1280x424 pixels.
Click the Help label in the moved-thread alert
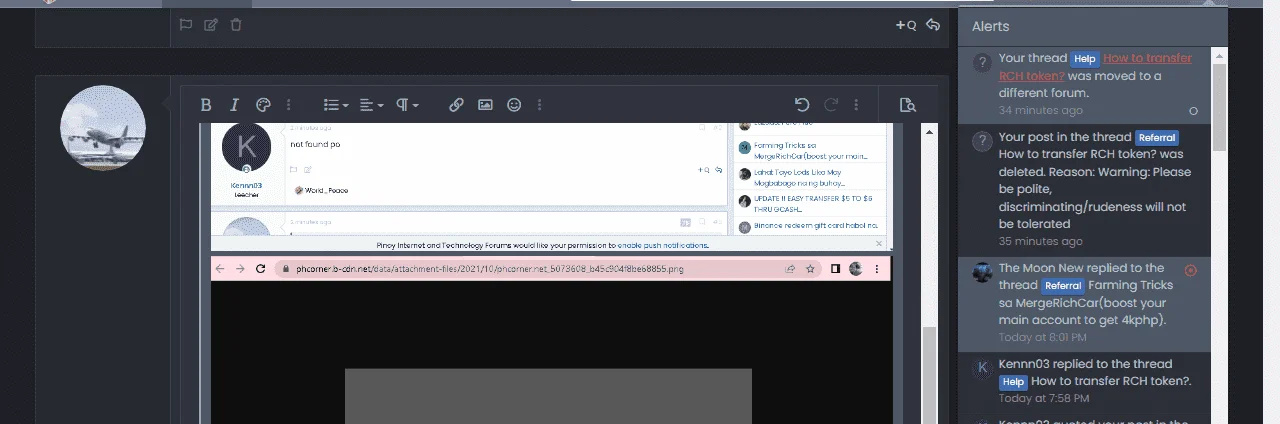tap(1085, 59)
